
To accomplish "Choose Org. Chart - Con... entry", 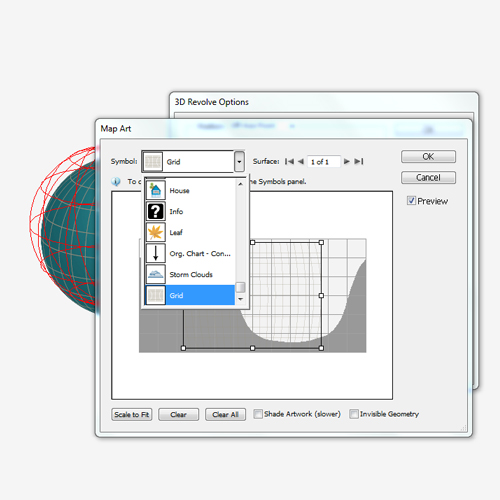I will (190, 253).
